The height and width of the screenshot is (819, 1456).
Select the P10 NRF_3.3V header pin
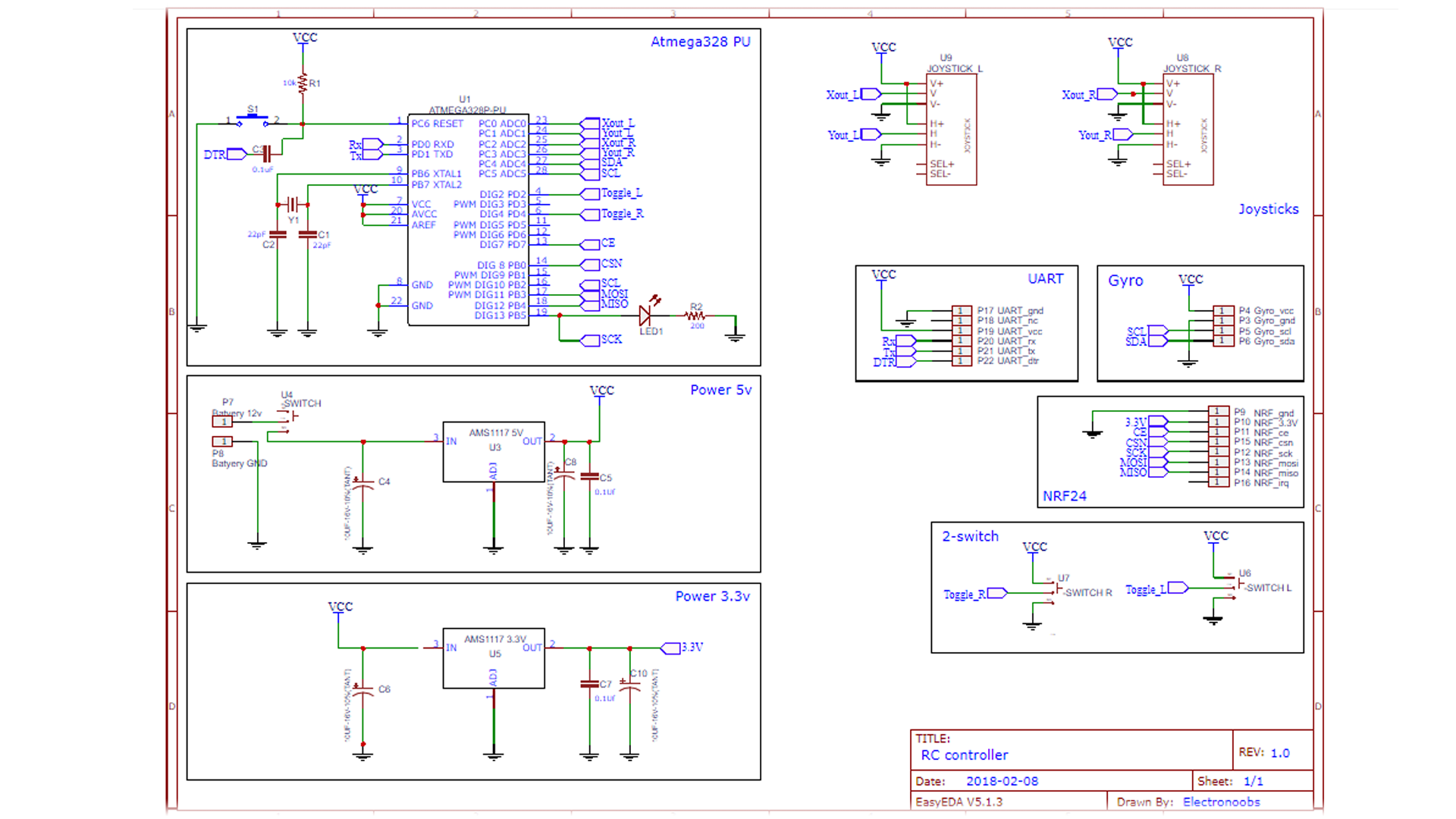[1219, 422]
